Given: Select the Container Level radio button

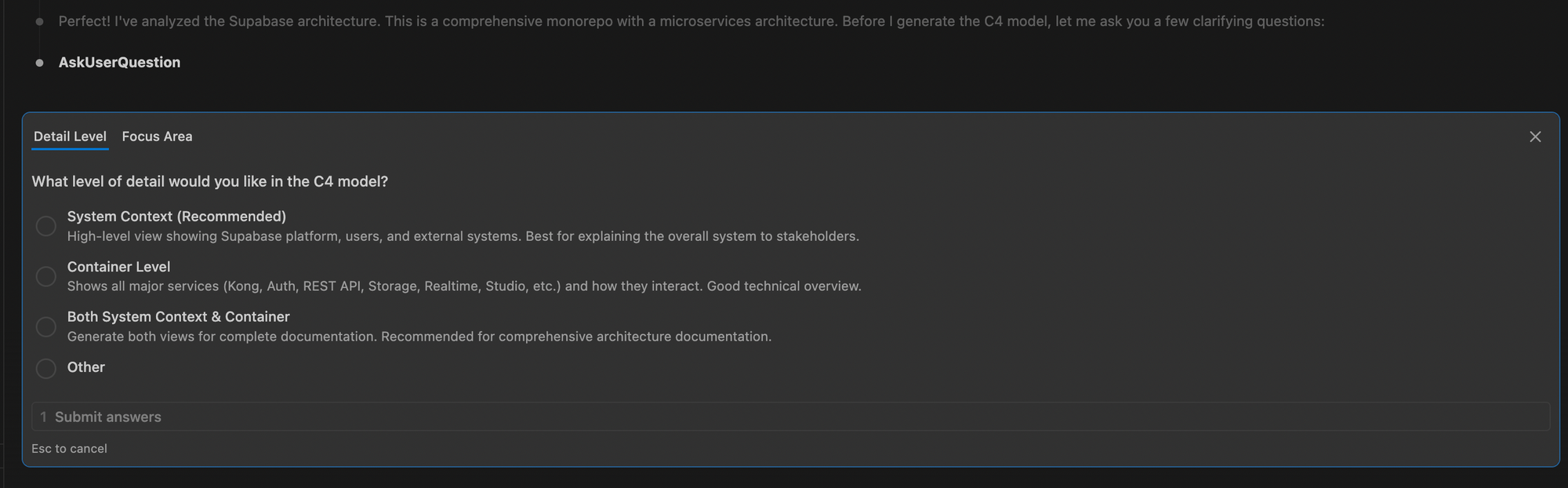Looking at the screenshot, I should coord(46,276).
